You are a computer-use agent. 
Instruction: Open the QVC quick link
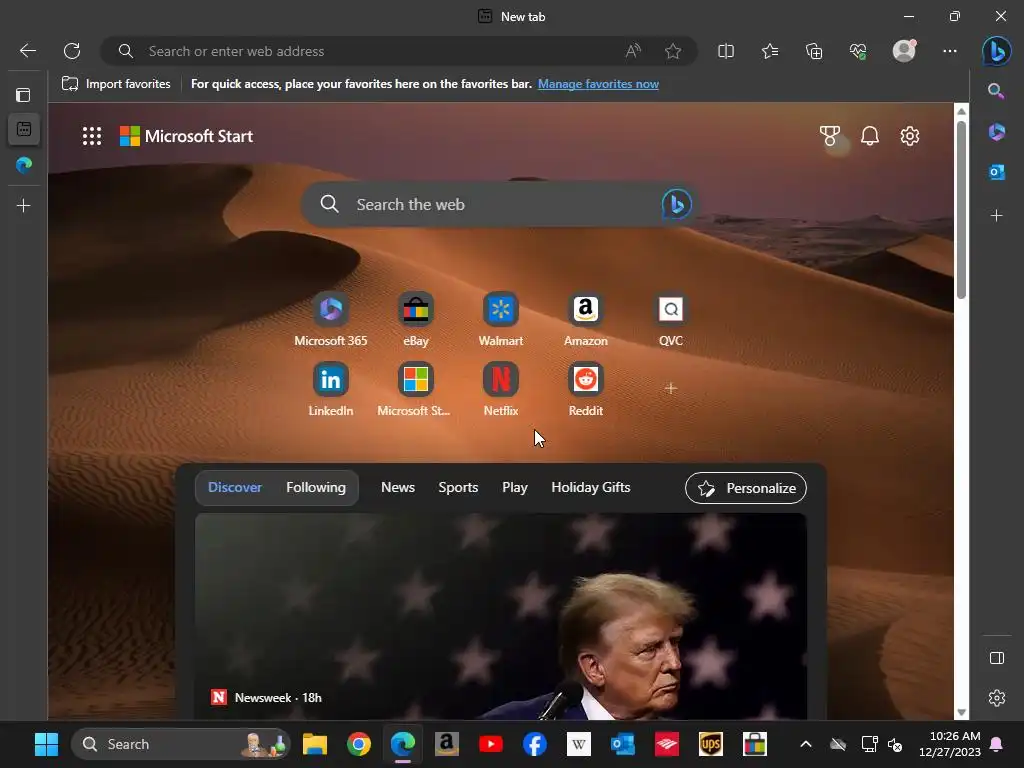pos(671,319)
